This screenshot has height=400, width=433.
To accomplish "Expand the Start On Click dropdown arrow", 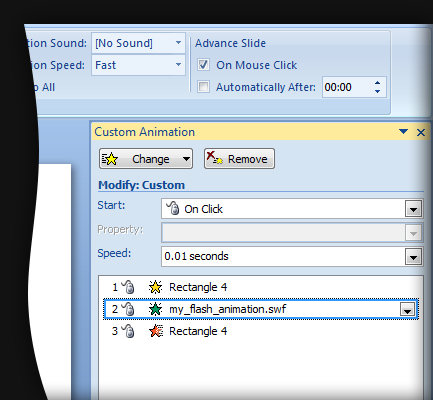I will pyautogui.click(x=413, y=209).
